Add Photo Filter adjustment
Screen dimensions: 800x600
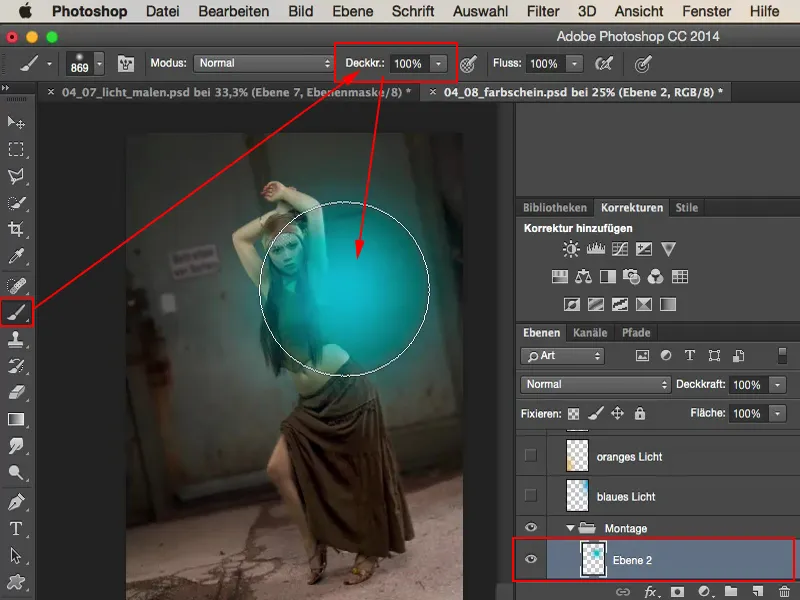coord(632,277)
